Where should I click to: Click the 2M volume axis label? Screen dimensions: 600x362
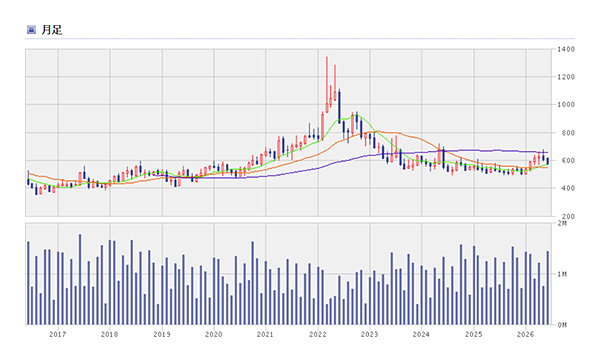(562, 223)
